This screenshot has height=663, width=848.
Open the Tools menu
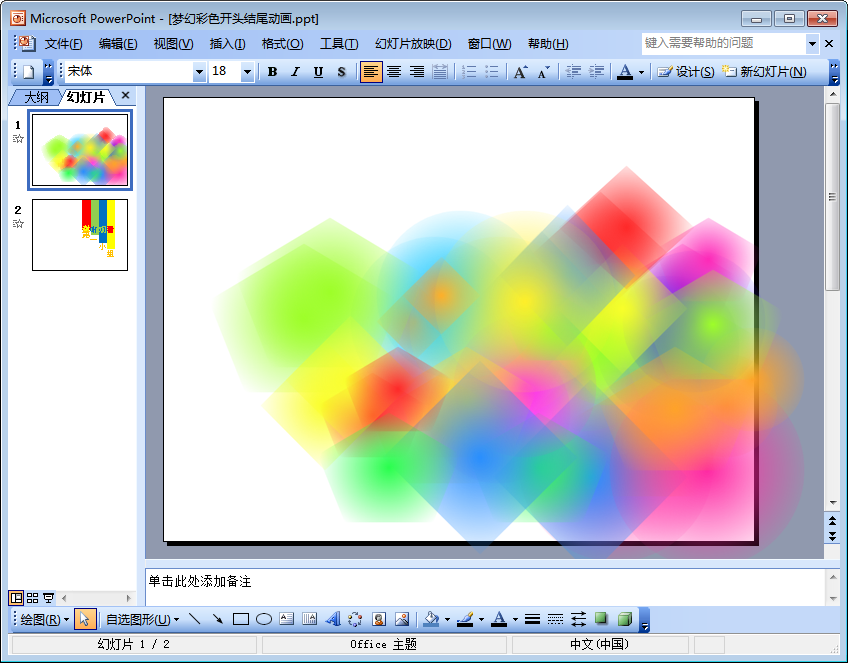click(x=339, y=44)
